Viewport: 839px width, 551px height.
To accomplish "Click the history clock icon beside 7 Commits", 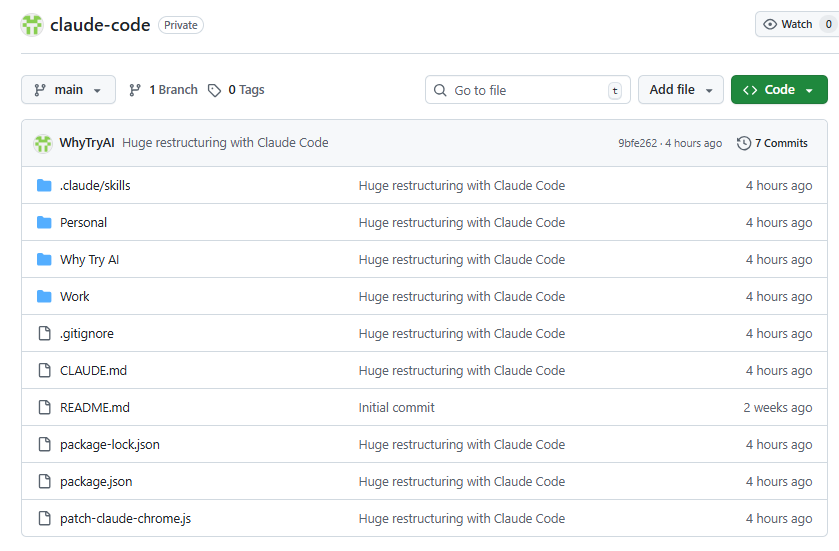I will (744, 143).
